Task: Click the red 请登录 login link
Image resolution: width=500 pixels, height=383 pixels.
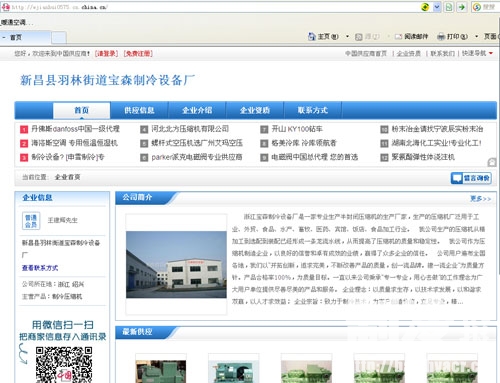Action: (106, 53)
